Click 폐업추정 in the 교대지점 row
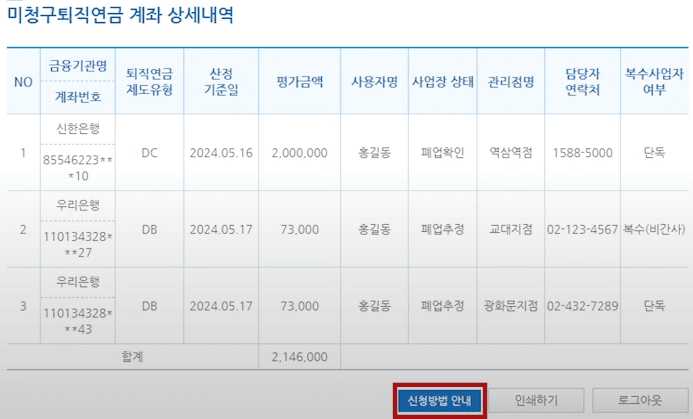The image size is (693, 419). coord(442,229)
